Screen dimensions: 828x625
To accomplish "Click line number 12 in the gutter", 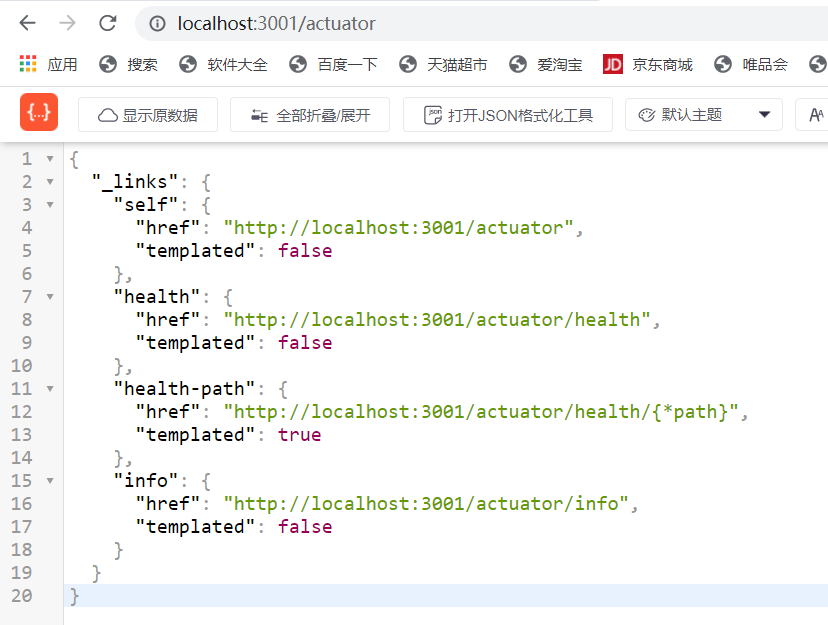I will (22, 412).
